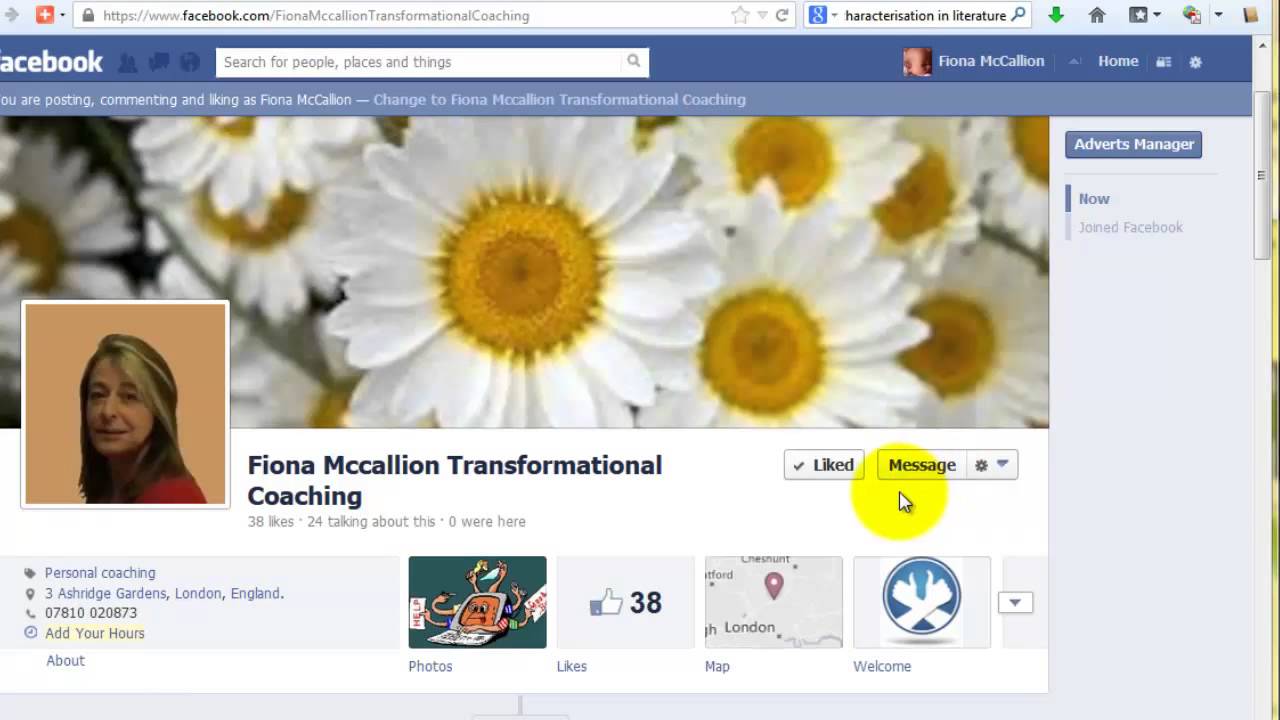The width and height of the screenshot is (1280, 720).
Task: Click the location pin icon beside the address
Action: coord(30,593)
